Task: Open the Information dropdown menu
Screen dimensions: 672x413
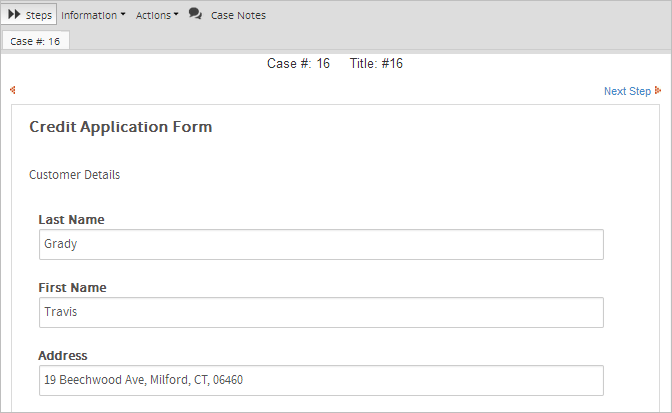Action: pyautogui.click(x=88, y=15)
